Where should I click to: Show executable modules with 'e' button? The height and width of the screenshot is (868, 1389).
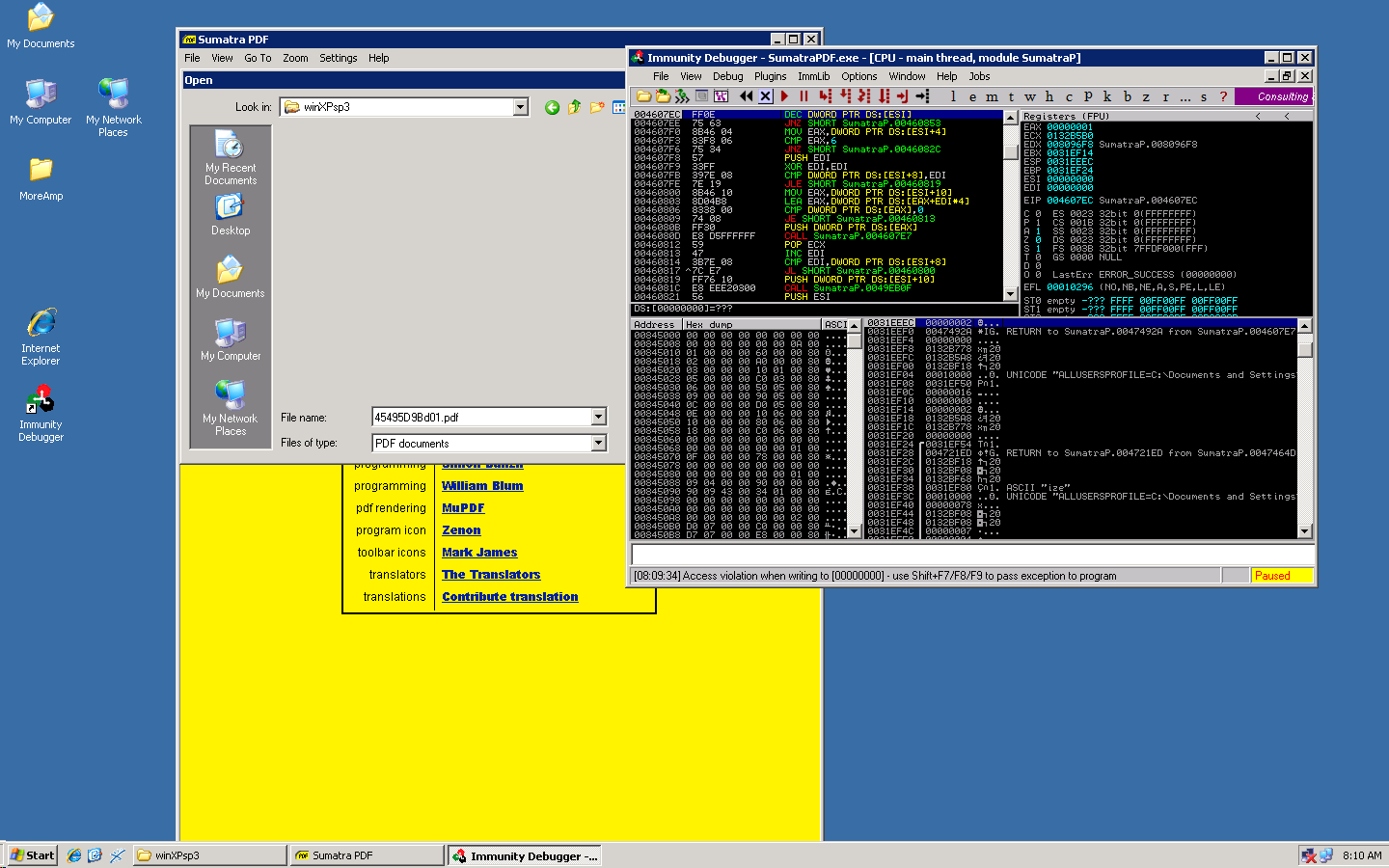[972, 96]
